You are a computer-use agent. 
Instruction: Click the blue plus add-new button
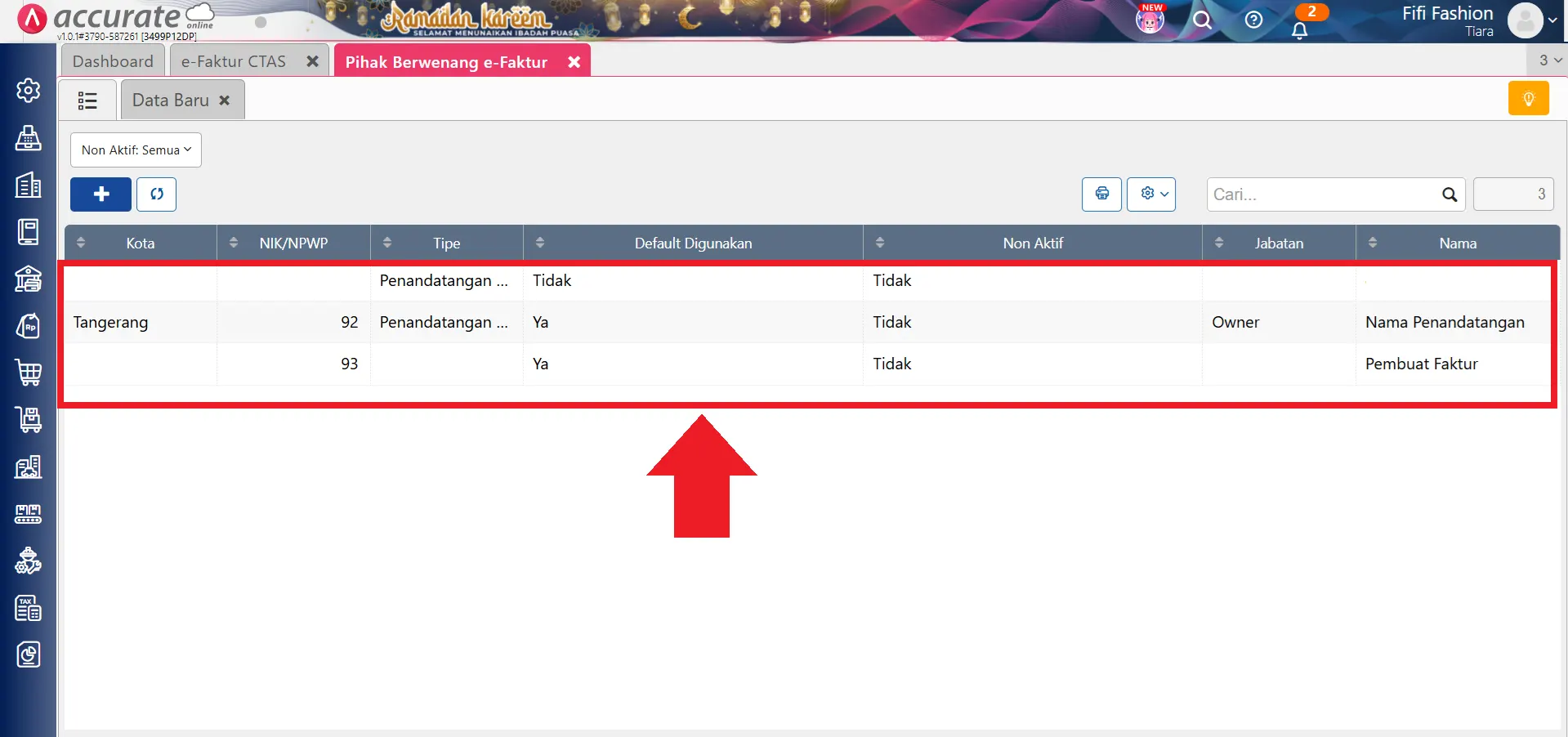tap(101, 194)
